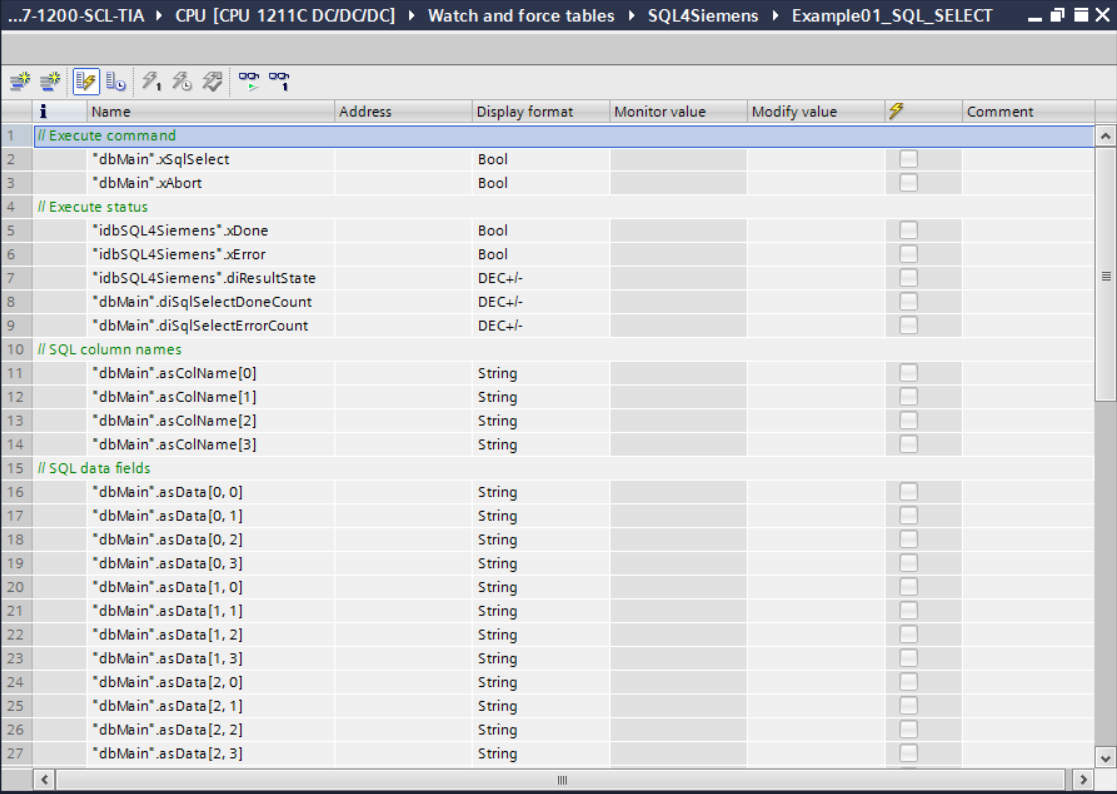
Task: Click Display format cell of dbMain.xAbort row
Action: click(x=541, y=182)
